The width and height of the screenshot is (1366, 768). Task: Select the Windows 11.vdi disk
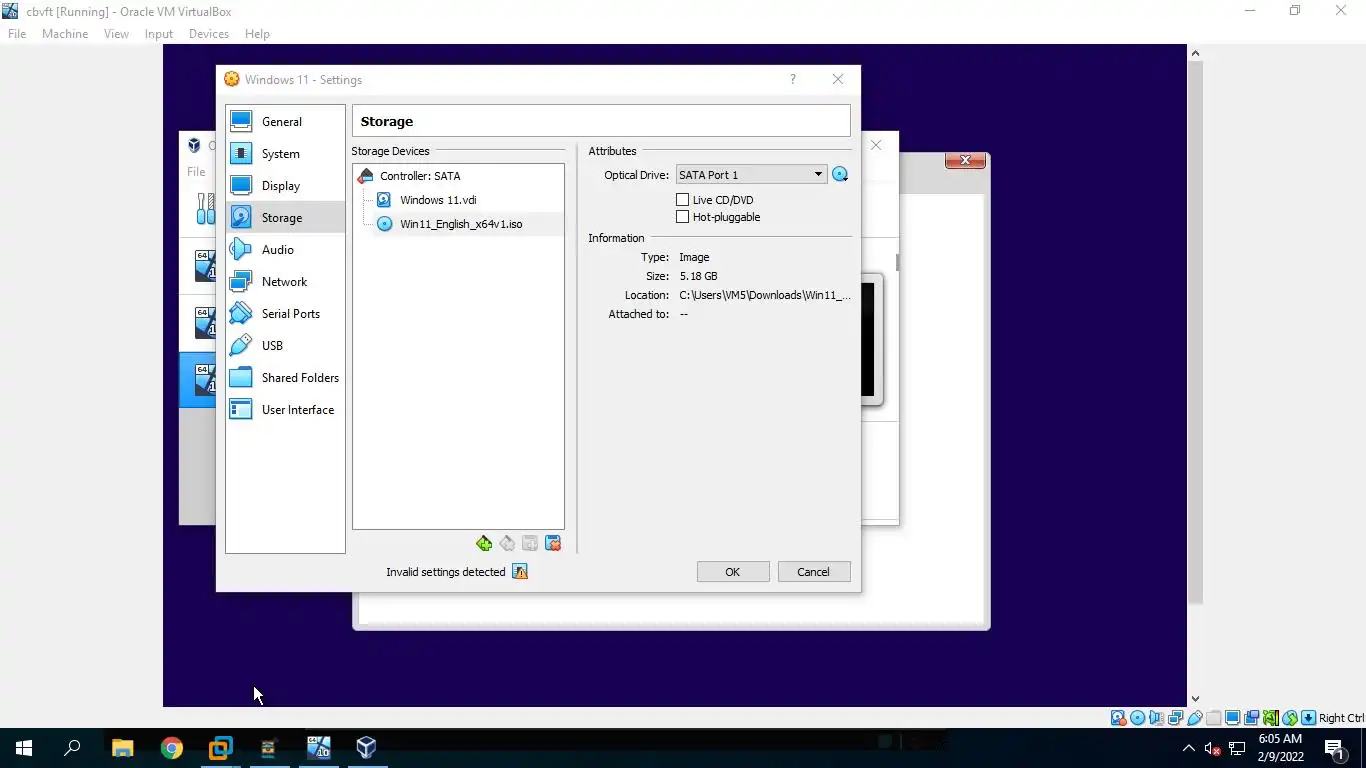coord(438,200)
